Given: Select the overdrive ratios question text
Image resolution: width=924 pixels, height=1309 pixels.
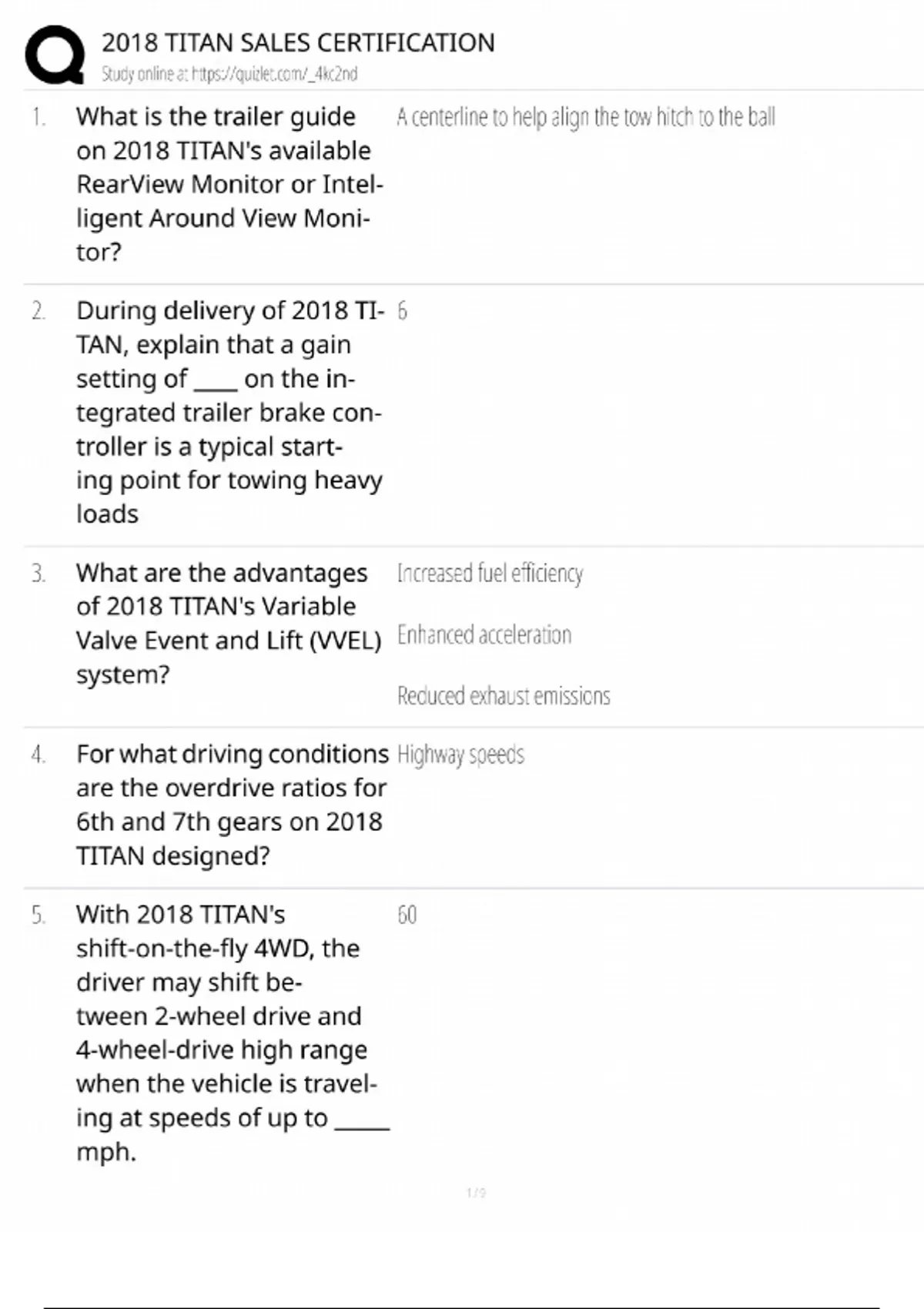Looking at the screenshot, I should (x=231, y=805).
